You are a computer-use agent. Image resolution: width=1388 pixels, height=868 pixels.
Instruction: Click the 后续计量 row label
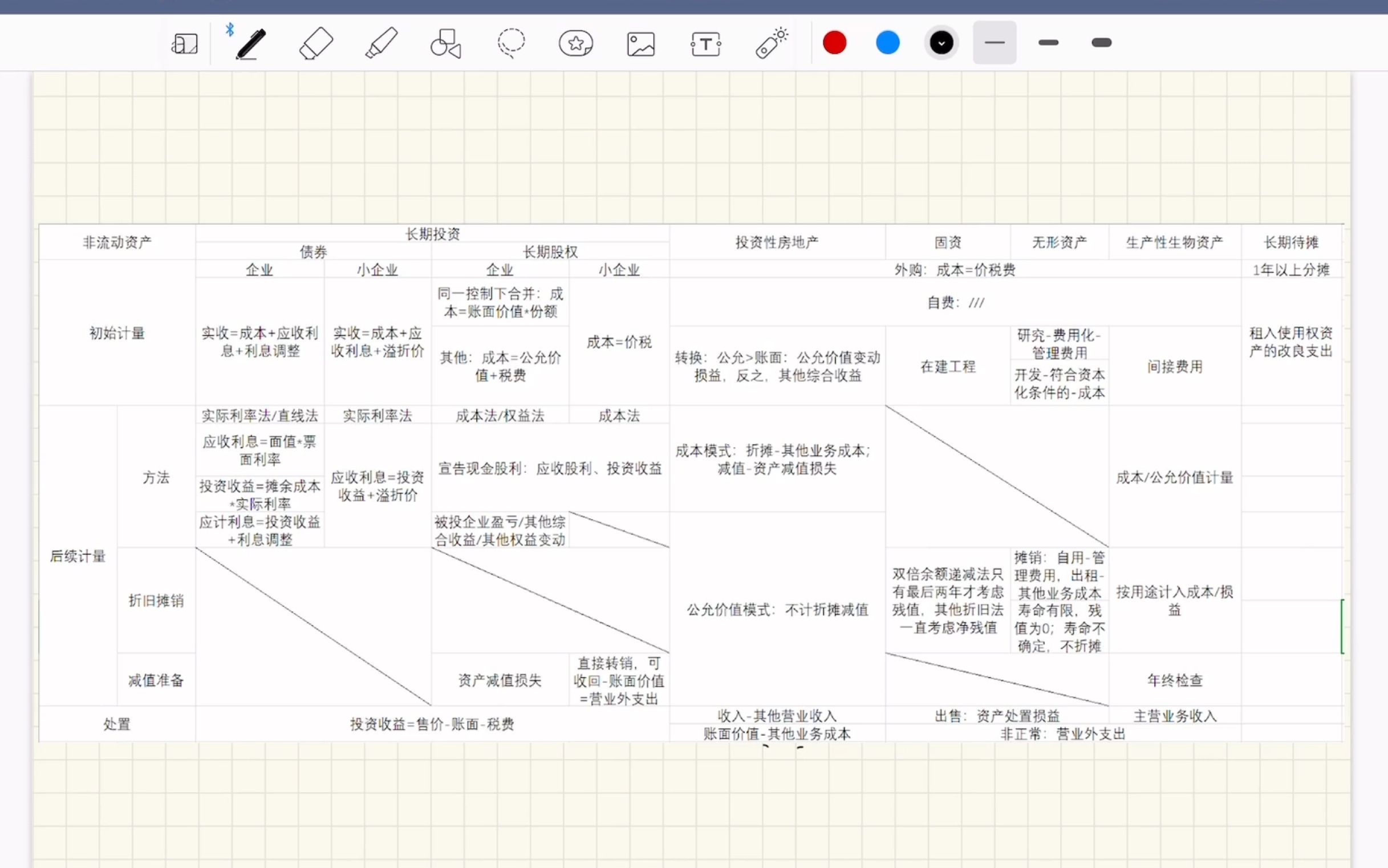click(x=78, y=555)
